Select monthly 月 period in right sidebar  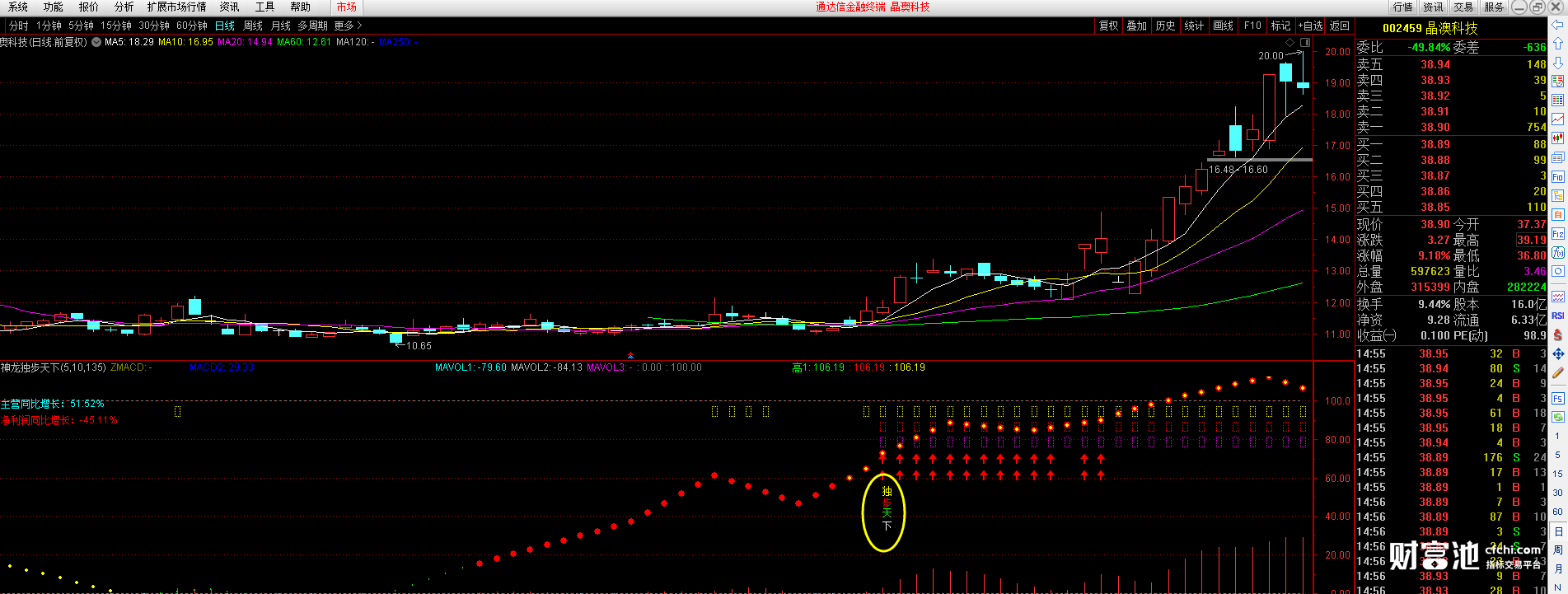[1558, 569]
